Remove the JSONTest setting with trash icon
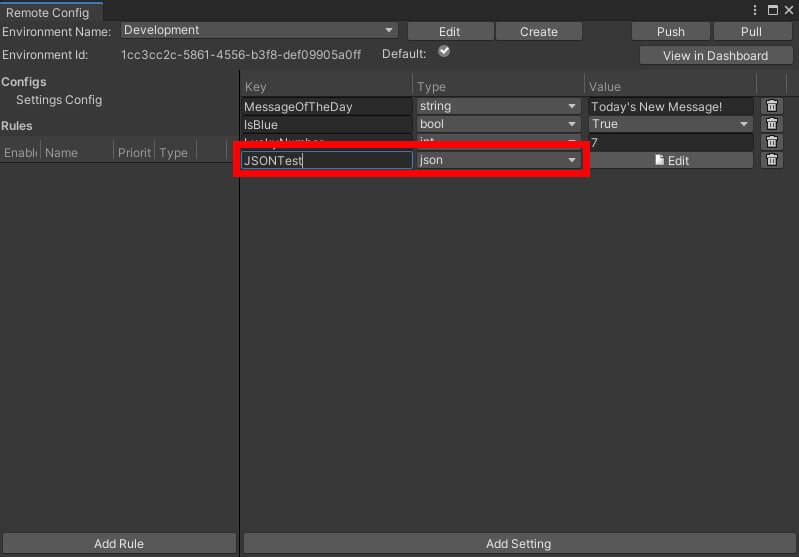Viewport: 799px width, 557px height. pyautogui.click(x=771, y=160)
